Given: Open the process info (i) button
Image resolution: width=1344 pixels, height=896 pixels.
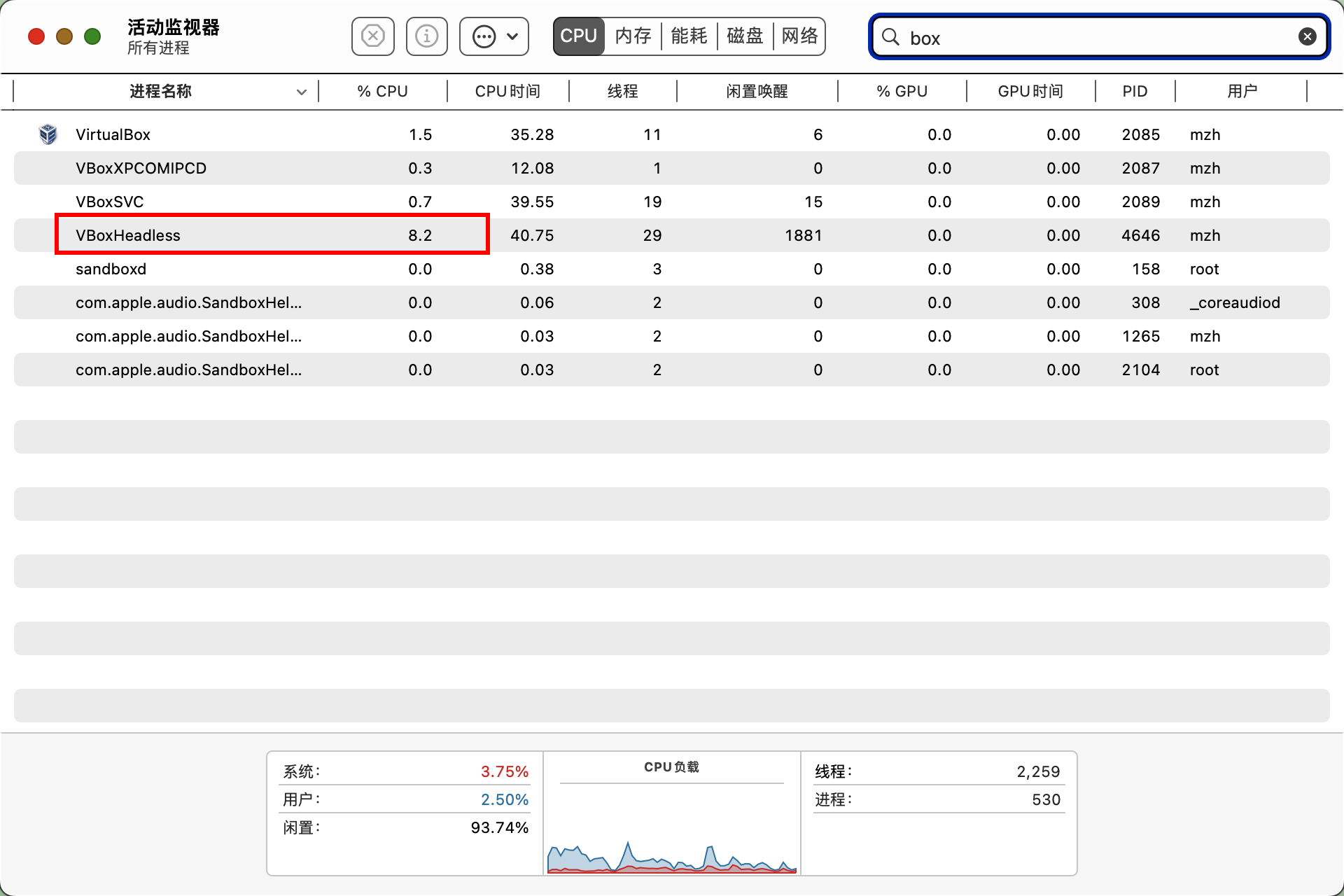Looking at the screenshot, I should point(426,36).
